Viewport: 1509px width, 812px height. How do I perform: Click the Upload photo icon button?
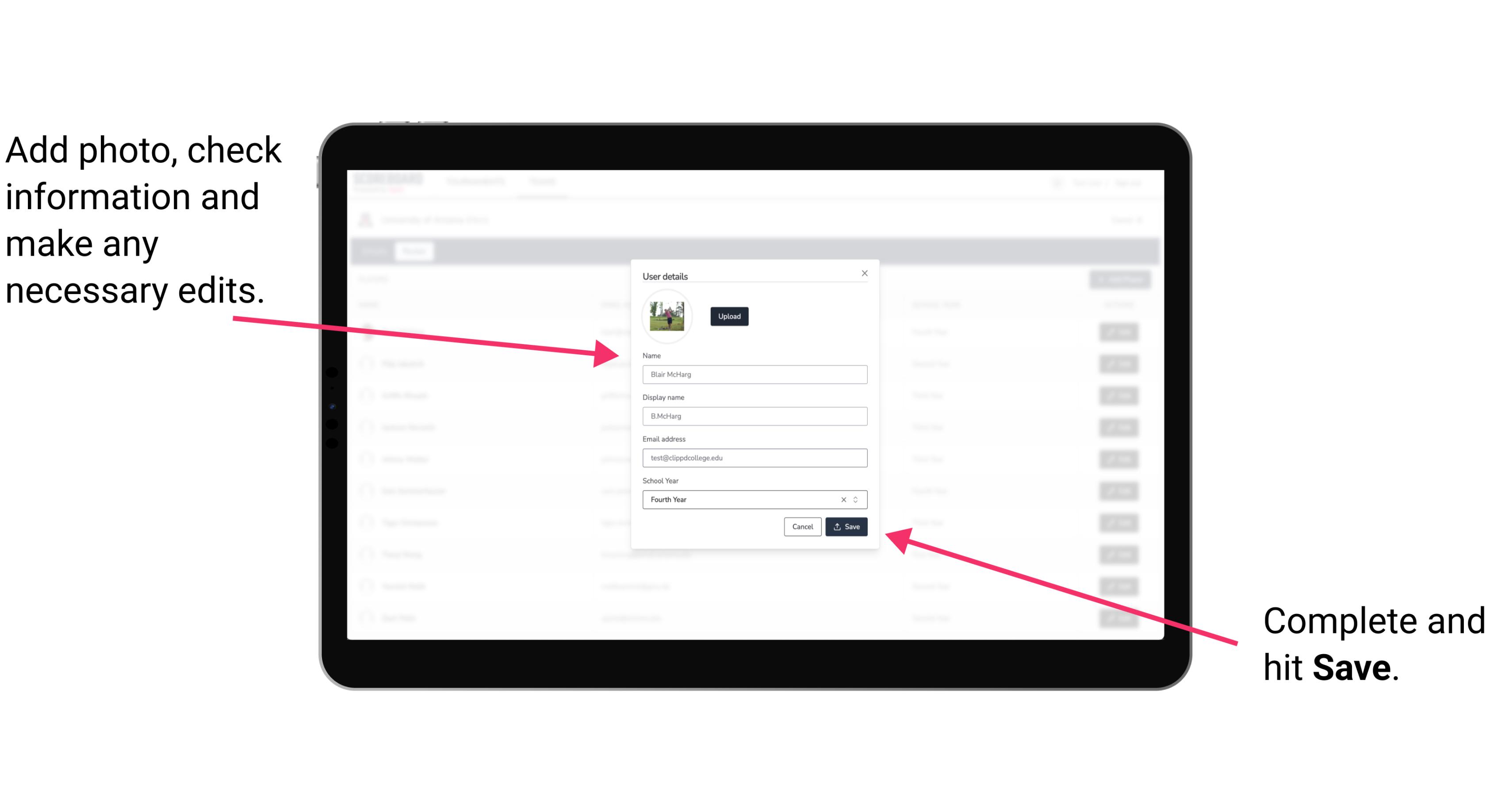click(729, 316)
